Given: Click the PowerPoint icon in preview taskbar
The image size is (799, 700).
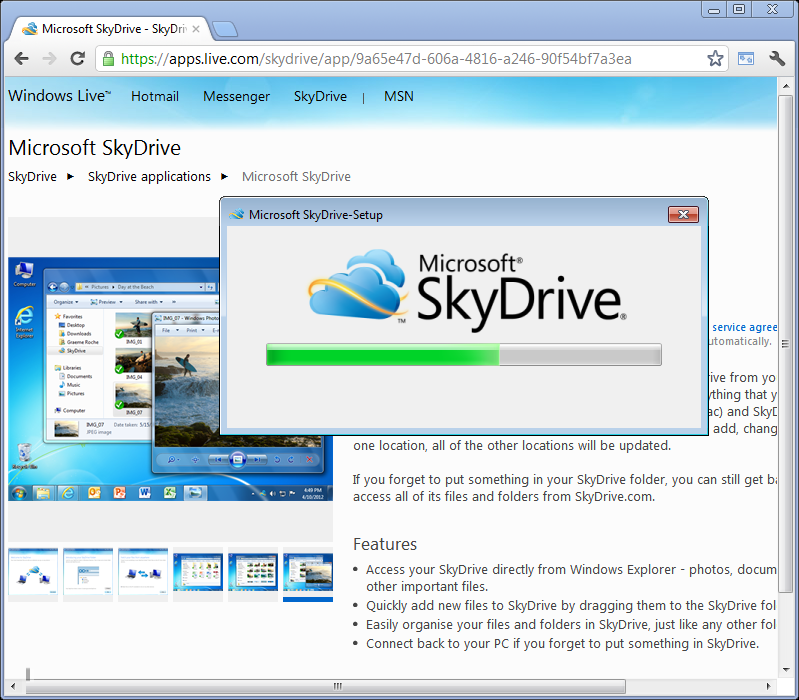Looking at the screenshot, I should 119,493.
